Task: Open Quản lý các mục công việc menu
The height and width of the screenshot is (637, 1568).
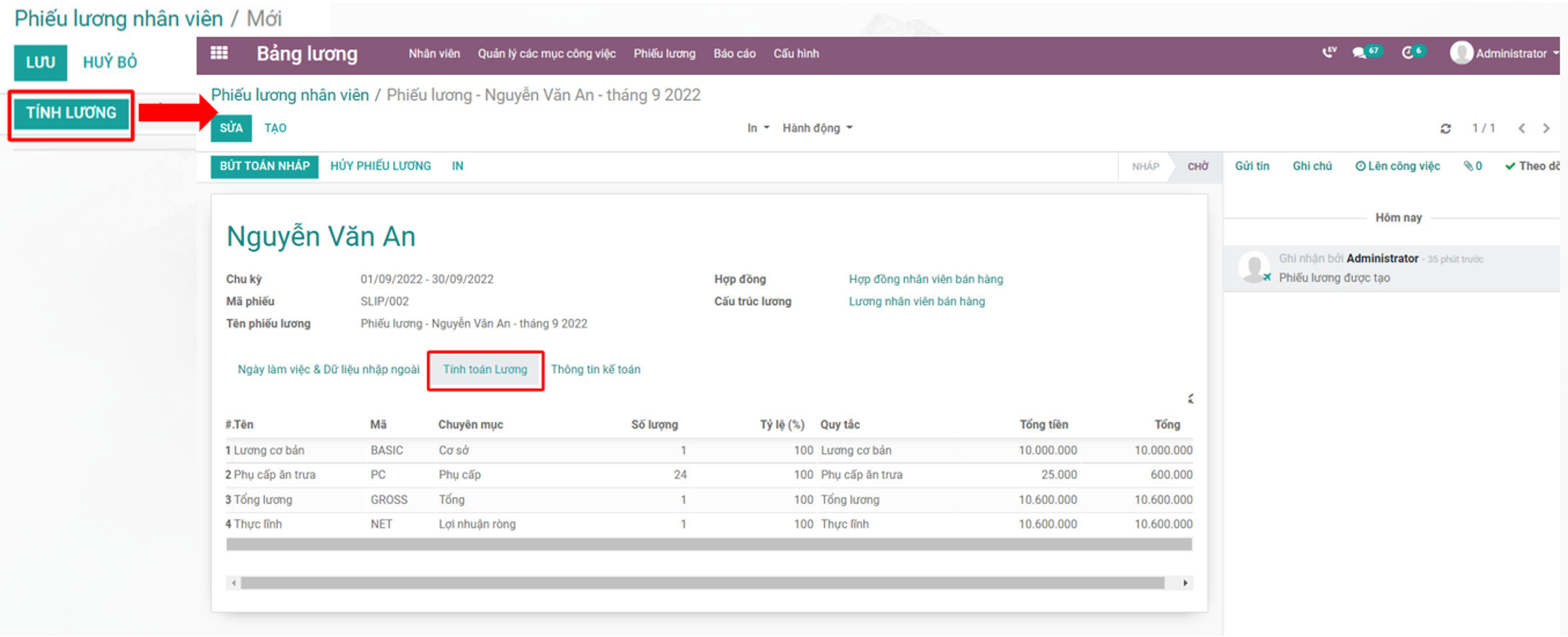Action: pos(547,54)
